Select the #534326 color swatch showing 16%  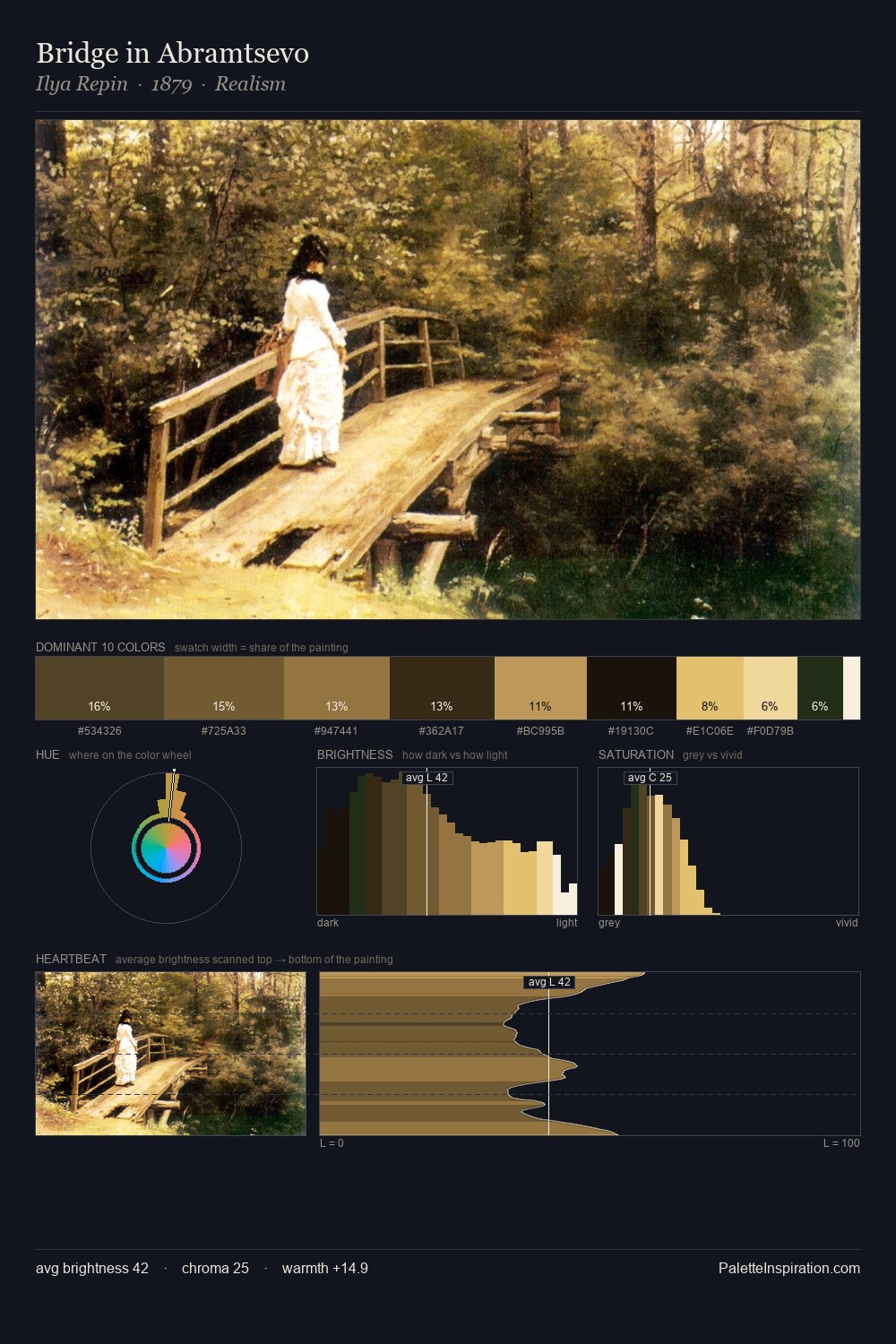tap(99, 688)
